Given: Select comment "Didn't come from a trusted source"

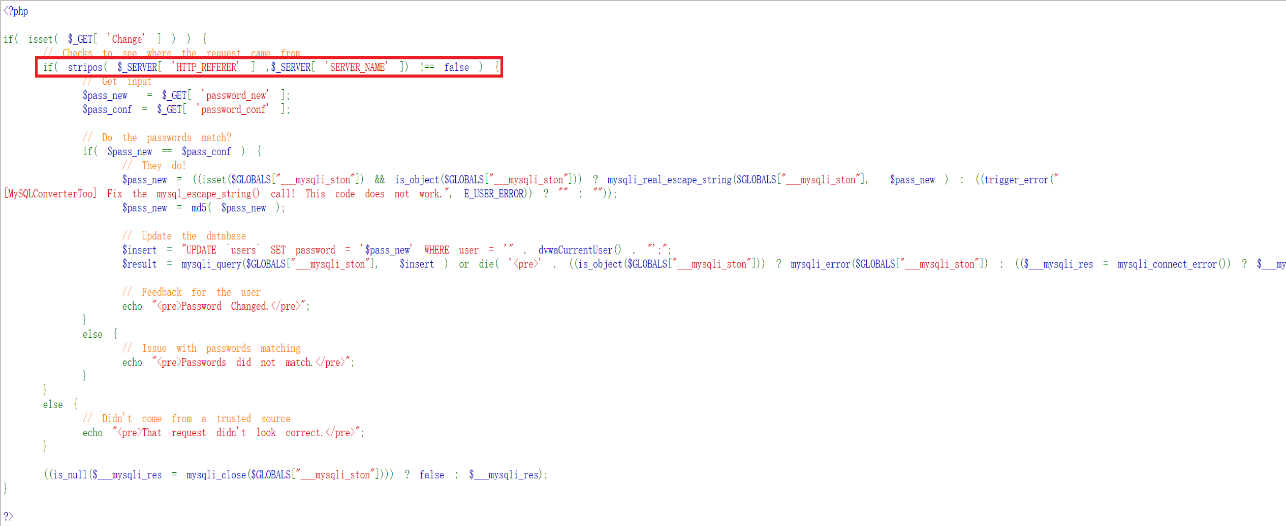Looking at the screenshot, I should 186,417.
